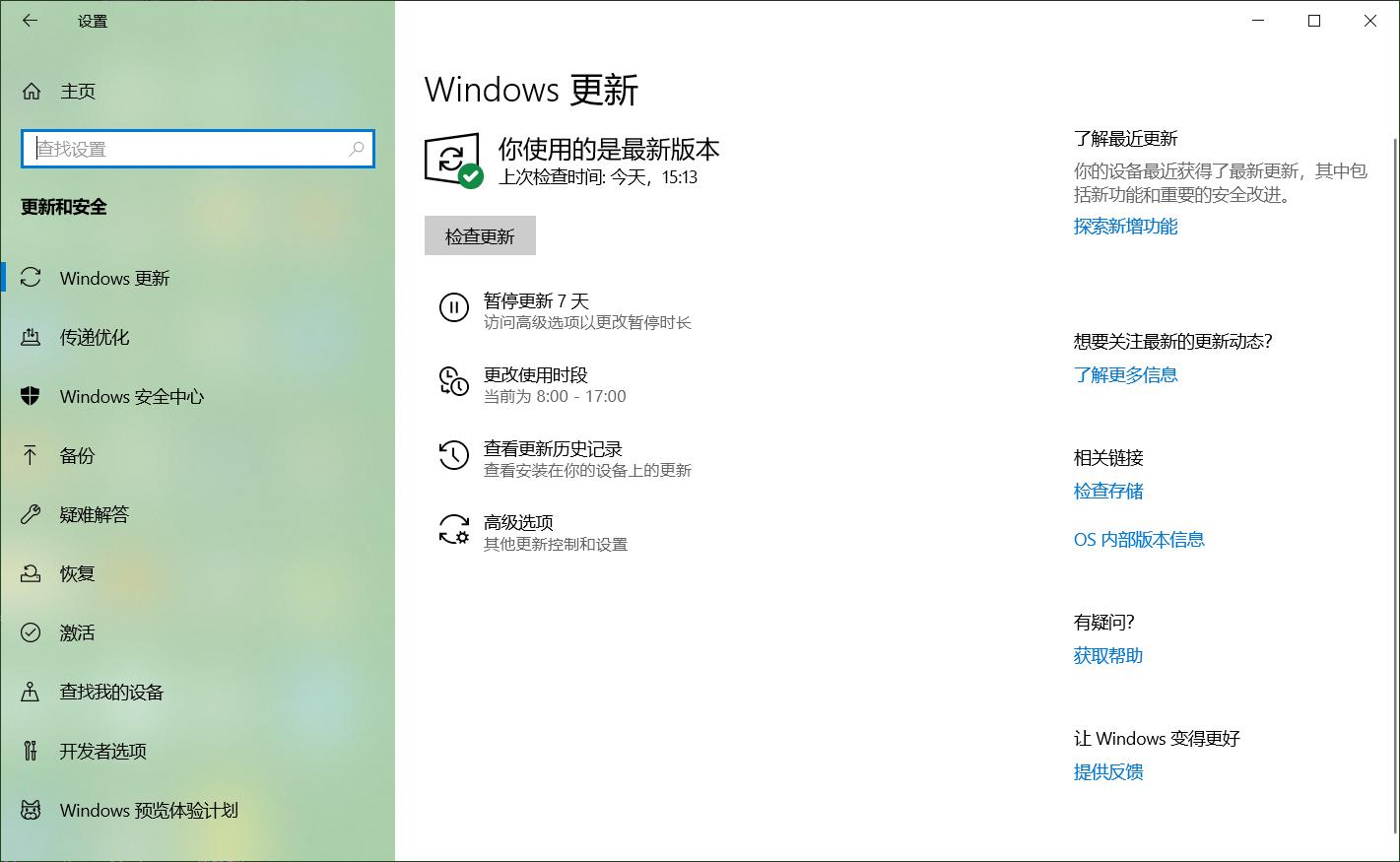Click the 开发者选项 sidebar icon

point(31,751)
